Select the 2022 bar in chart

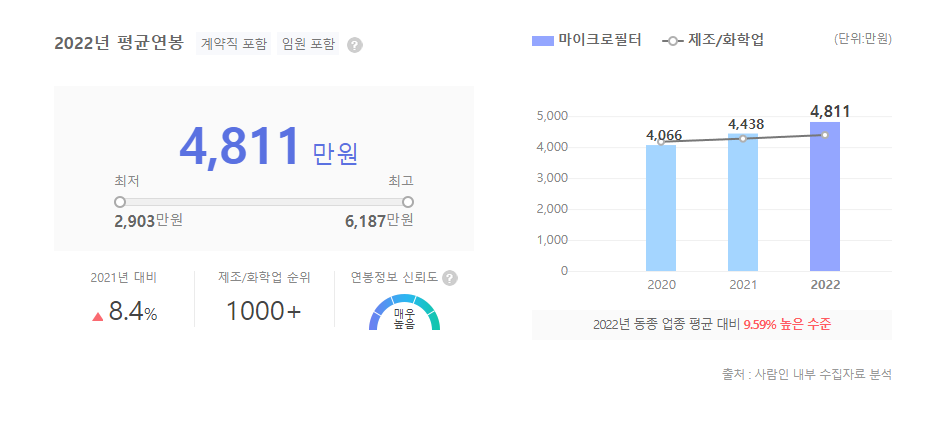(825, 197)
